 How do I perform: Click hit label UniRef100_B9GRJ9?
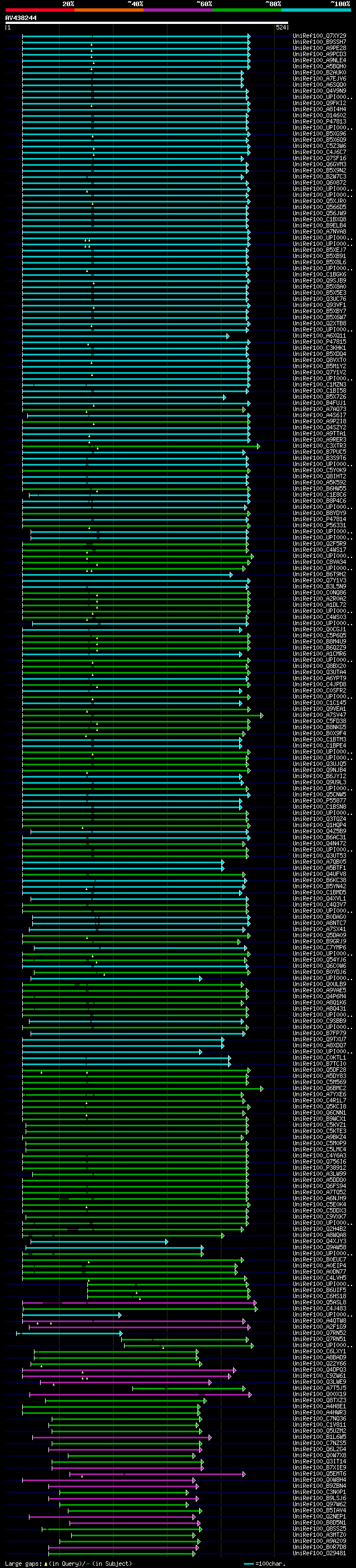[319, 941]
